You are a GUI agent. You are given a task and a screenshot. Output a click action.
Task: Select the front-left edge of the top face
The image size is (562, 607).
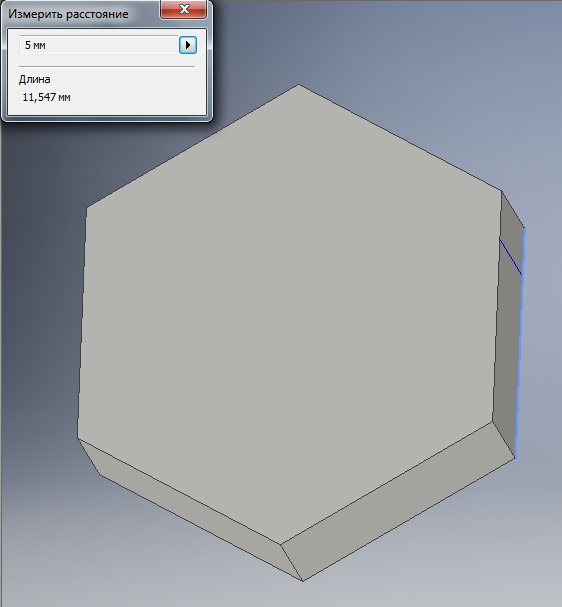coord(179,492)
